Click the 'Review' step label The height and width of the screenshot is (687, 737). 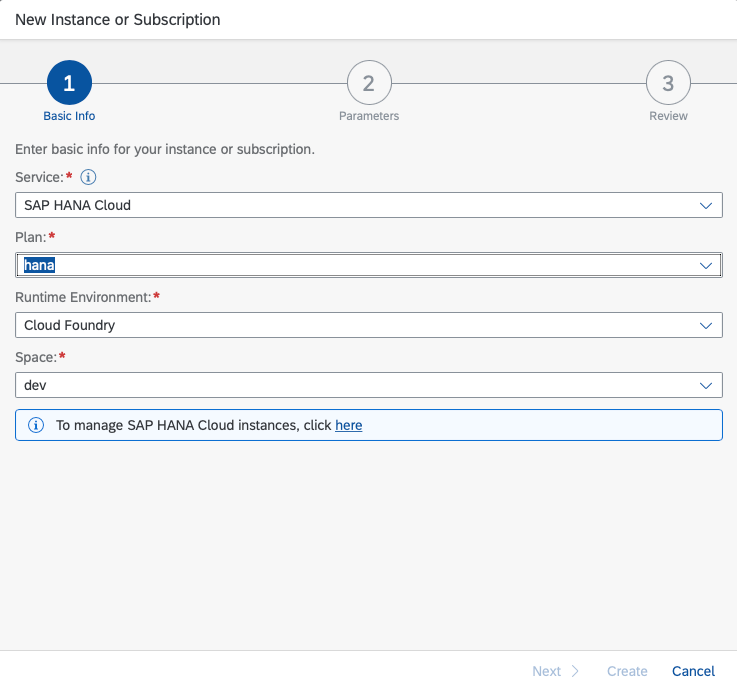(668, 116)
